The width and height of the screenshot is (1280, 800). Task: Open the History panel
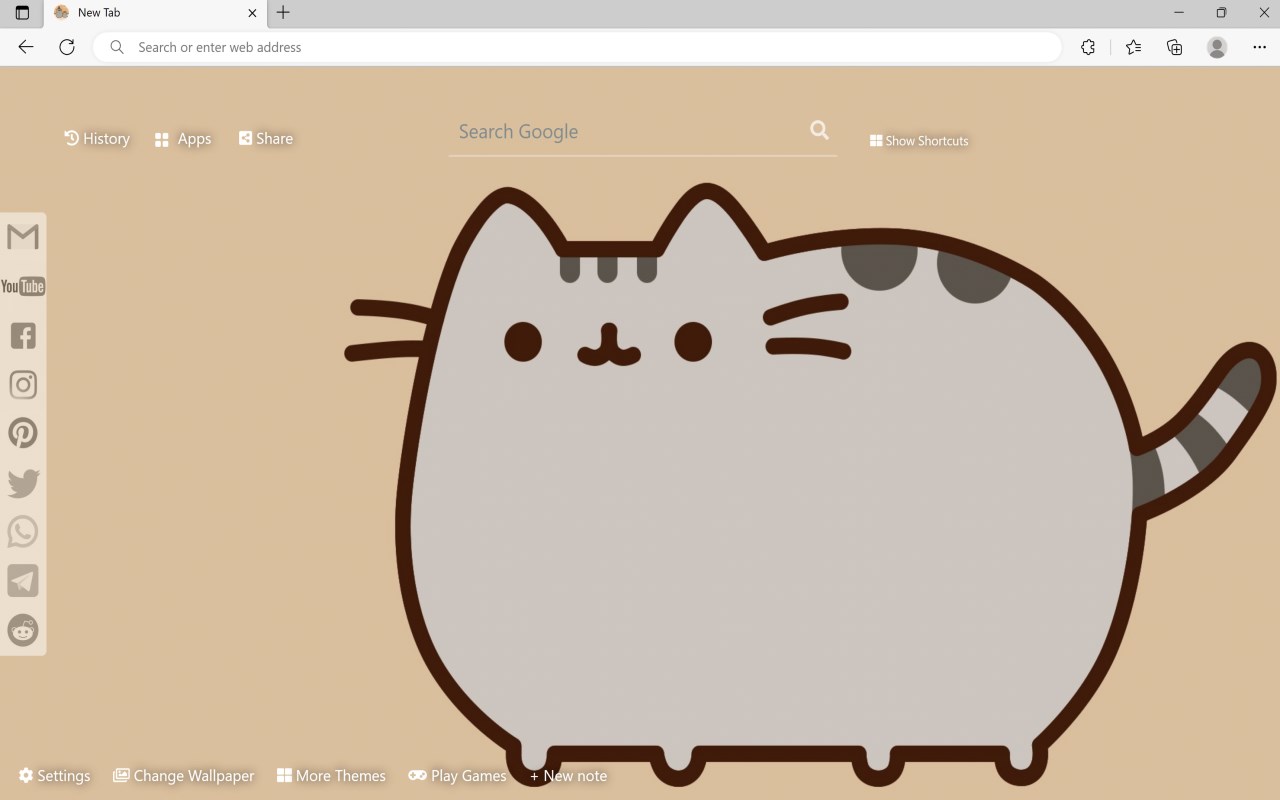[97, 138]
